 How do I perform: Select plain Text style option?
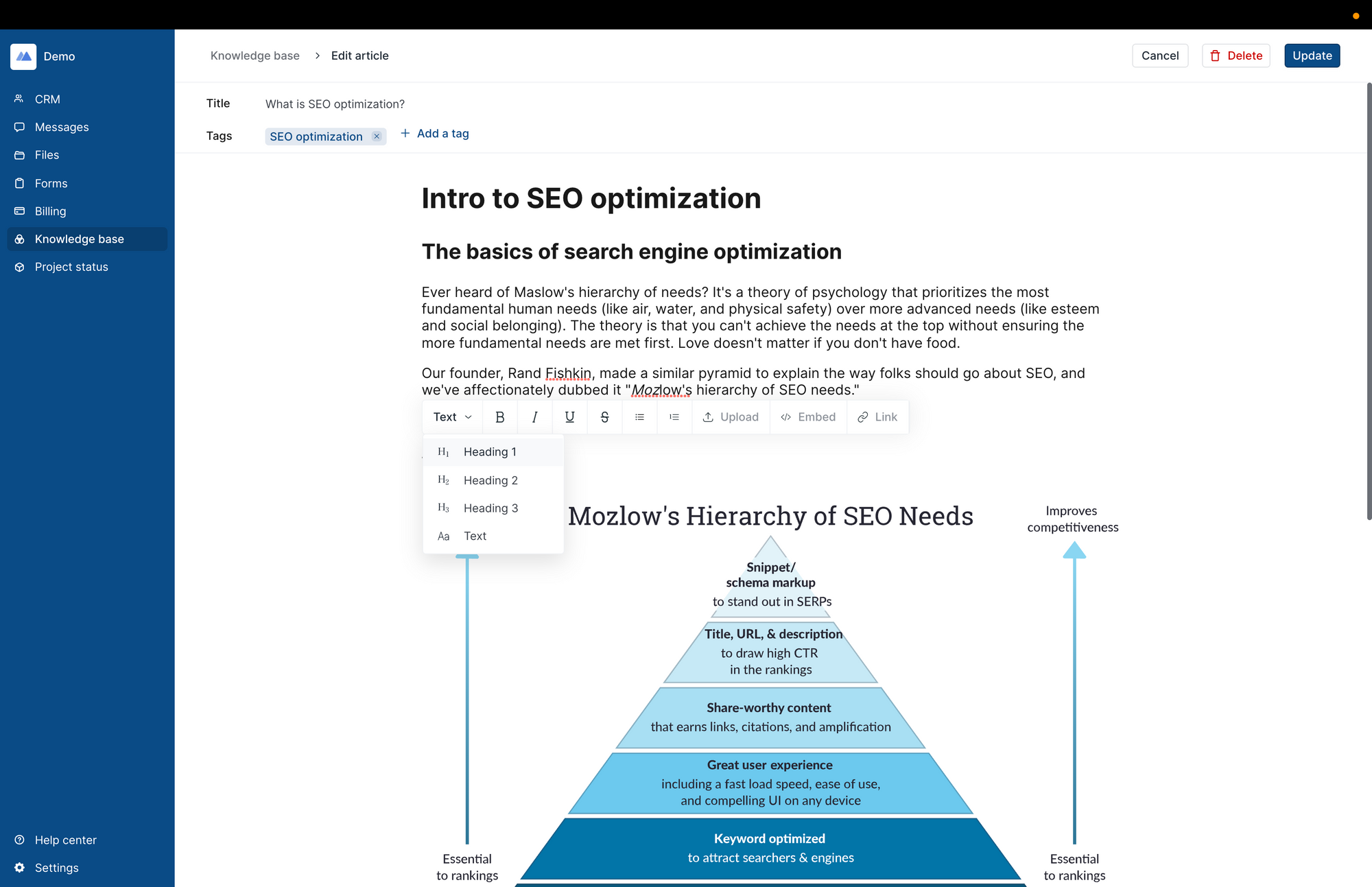[x=475, y=536]
